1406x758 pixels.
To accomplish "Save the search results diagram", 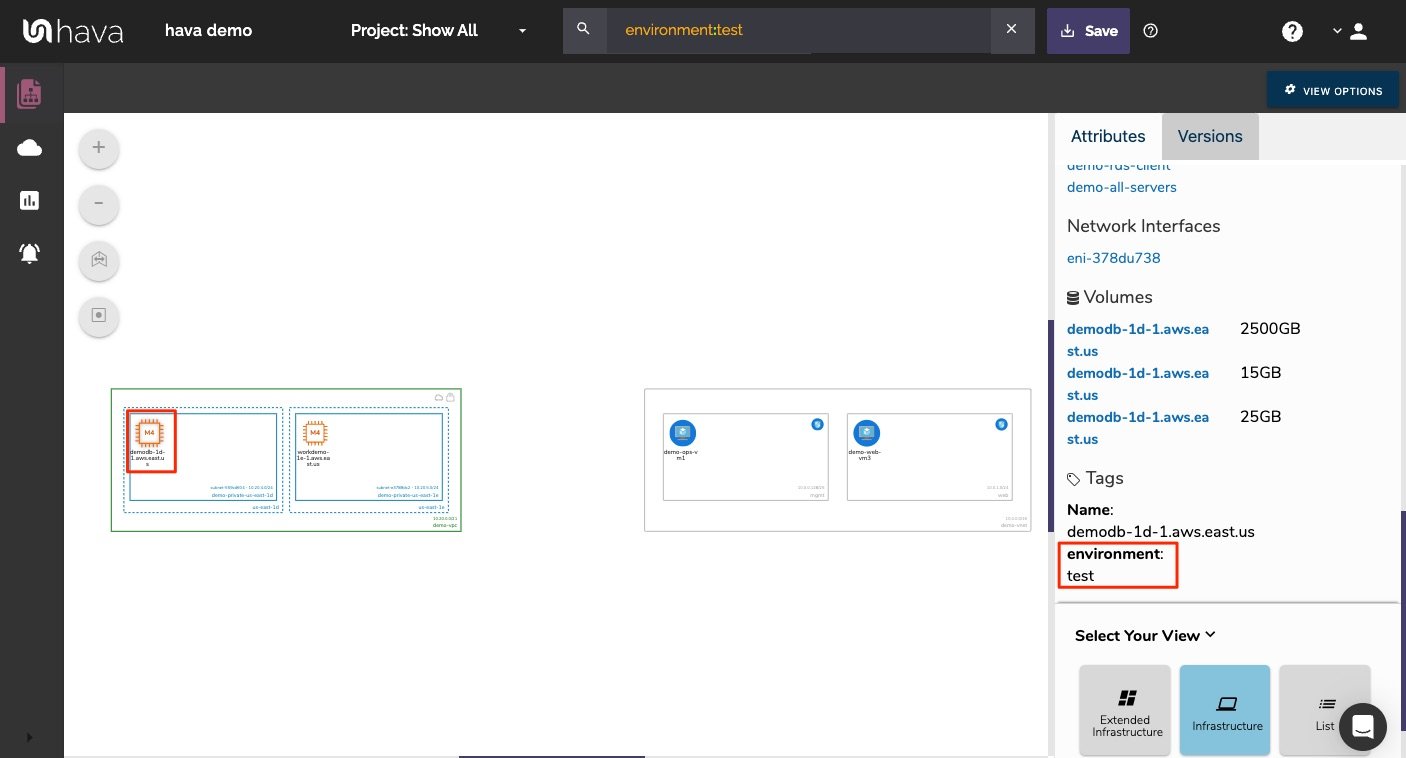I will (x=1088, y=30).
